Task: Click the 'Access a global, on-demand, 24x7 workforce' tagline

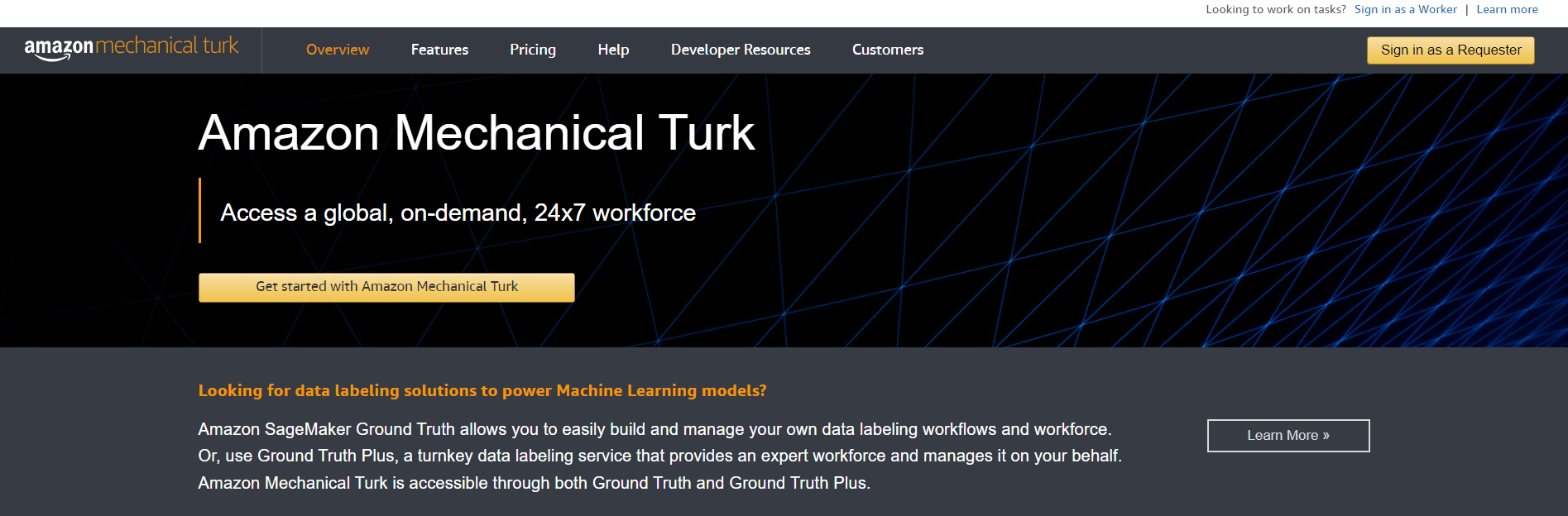Action: [458, 213]
